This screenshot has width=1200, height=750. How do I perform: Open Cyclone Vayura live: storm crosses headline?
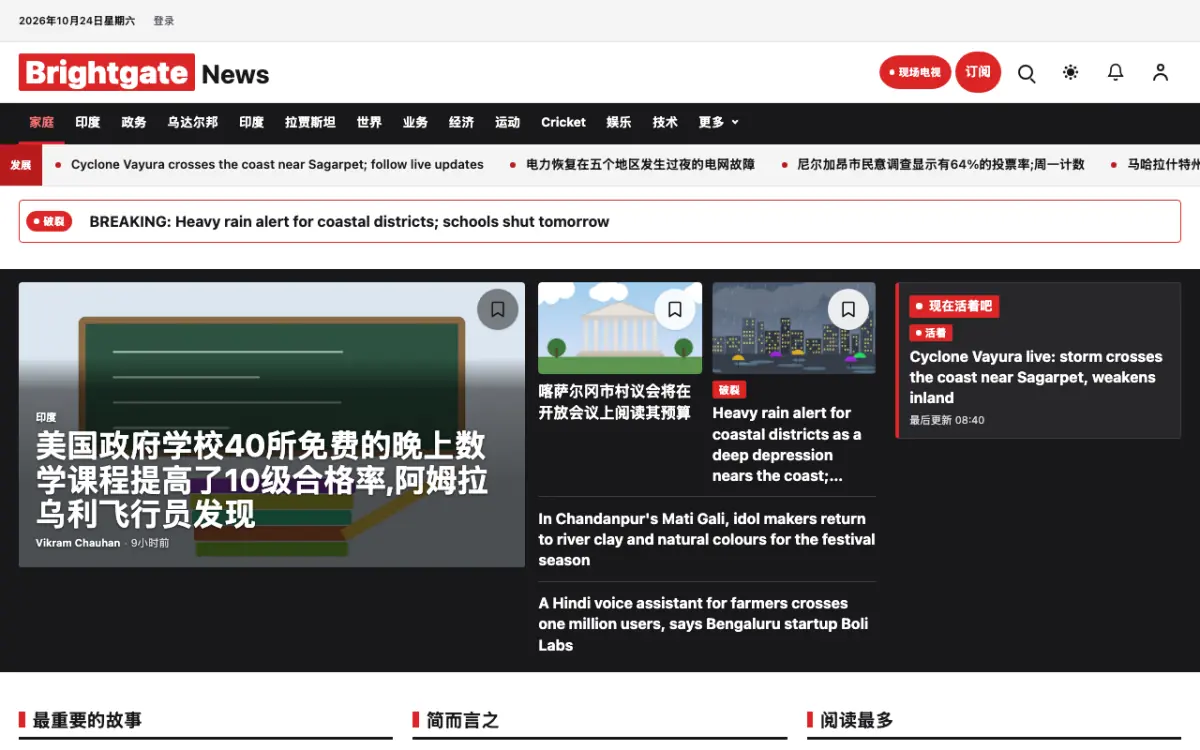(x=1036, y=377)
